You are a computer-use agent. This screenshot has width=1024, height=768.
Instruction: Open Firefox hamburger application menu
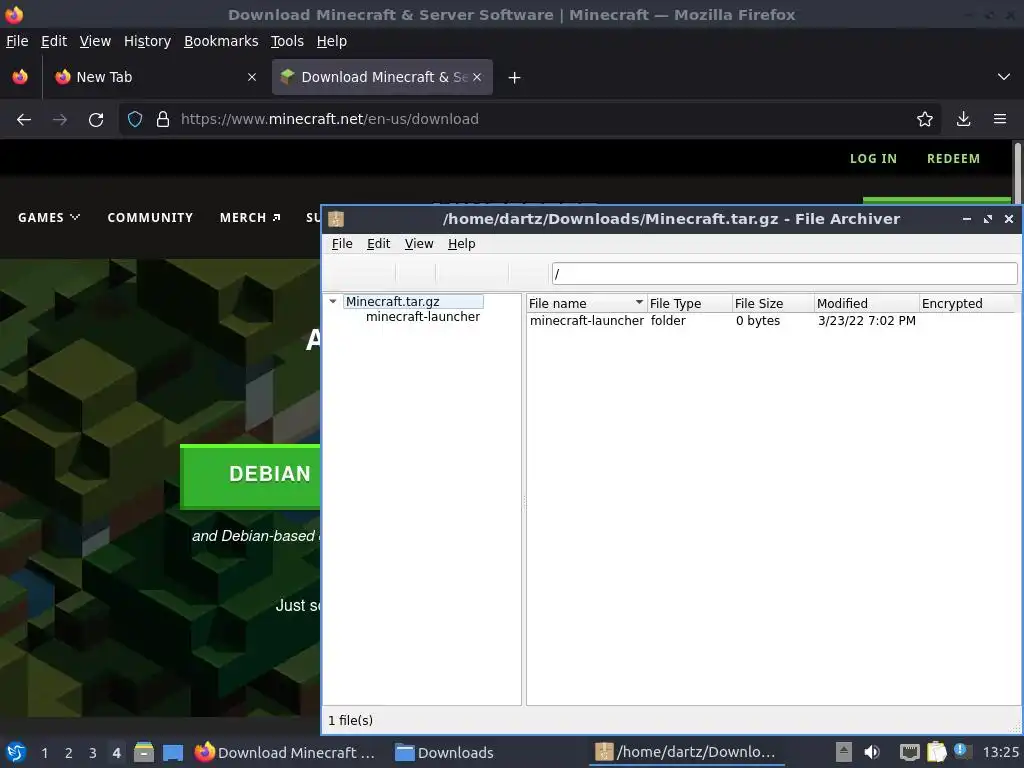[1000, 119]
